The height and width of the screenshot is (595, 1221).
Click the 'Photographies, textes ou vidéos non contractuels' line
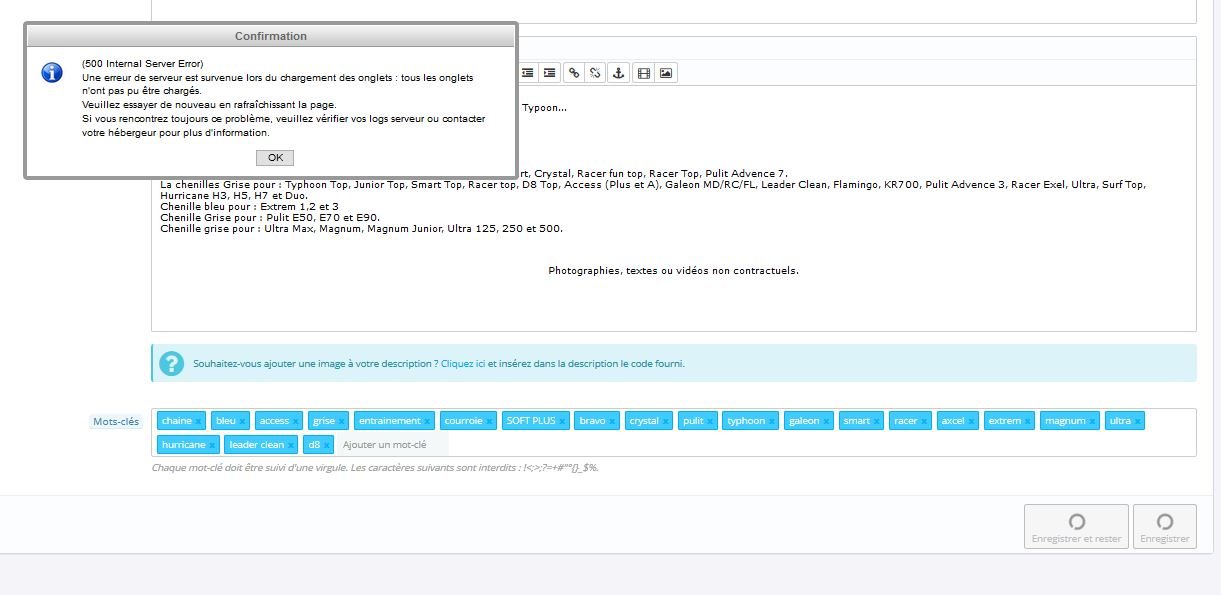[x=673, y=270]
